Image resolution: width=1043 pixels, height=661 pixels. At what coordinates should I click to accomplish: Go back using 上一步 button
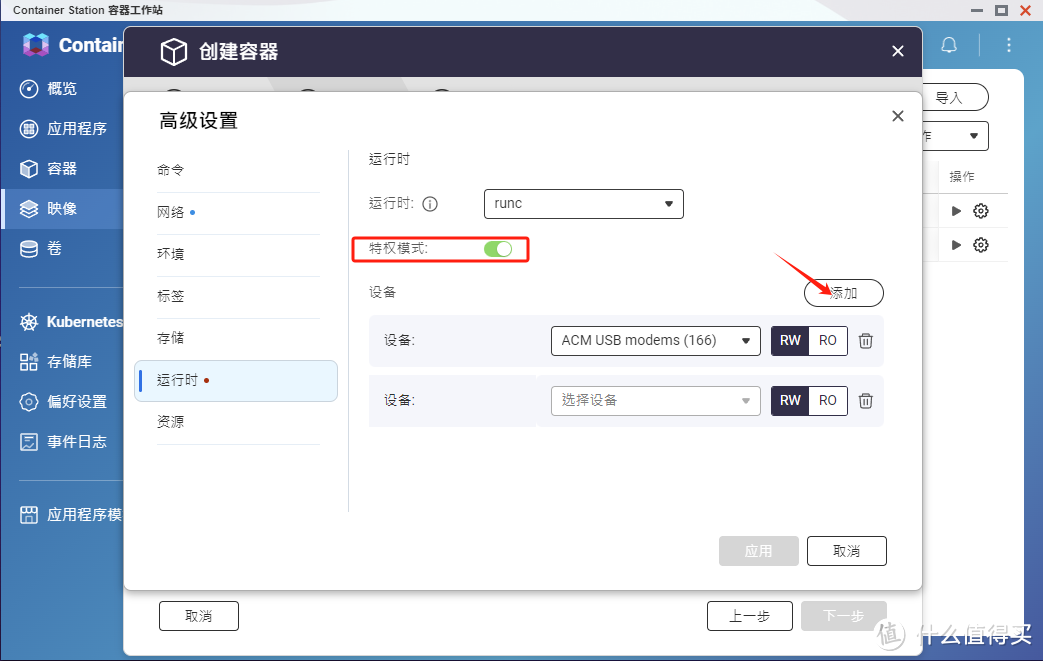(749, 615)
